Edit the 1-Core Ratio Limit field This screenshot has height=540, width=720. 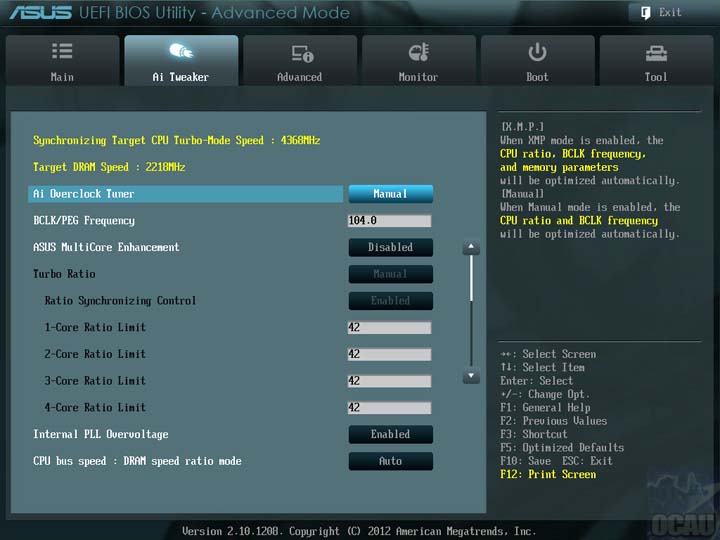tap(389, 327)
